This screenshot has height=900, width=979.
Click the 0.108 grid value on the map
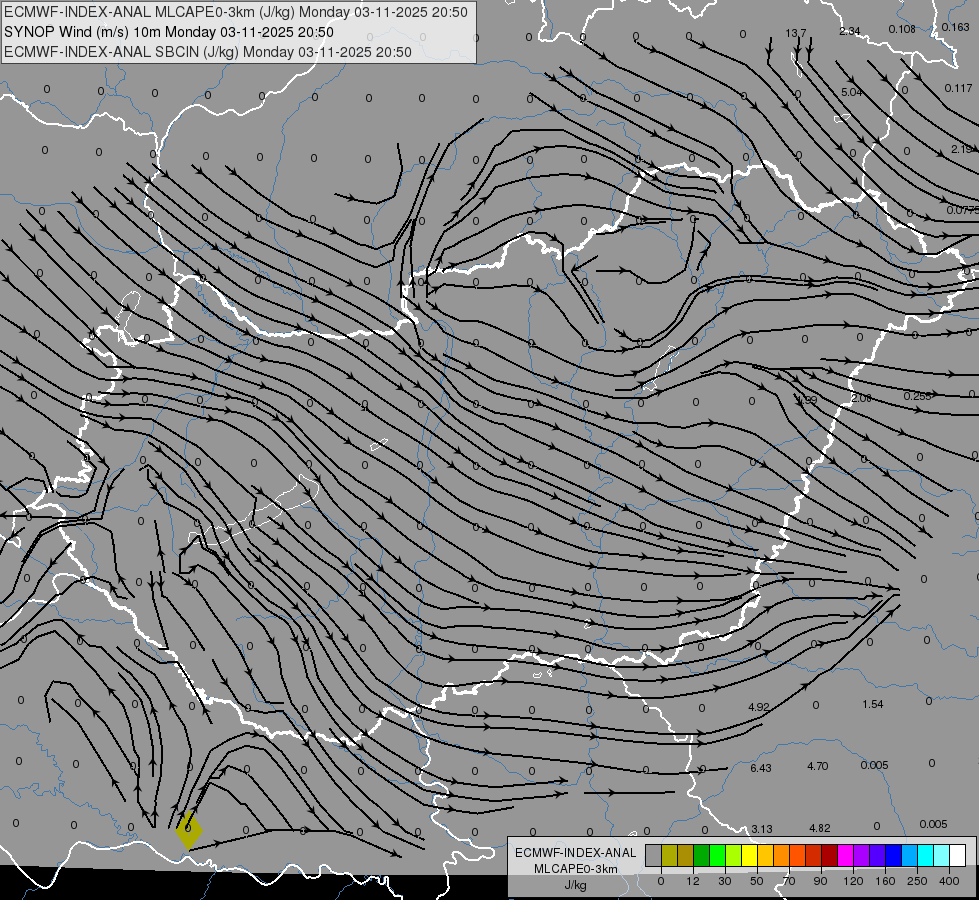point(902,29)
